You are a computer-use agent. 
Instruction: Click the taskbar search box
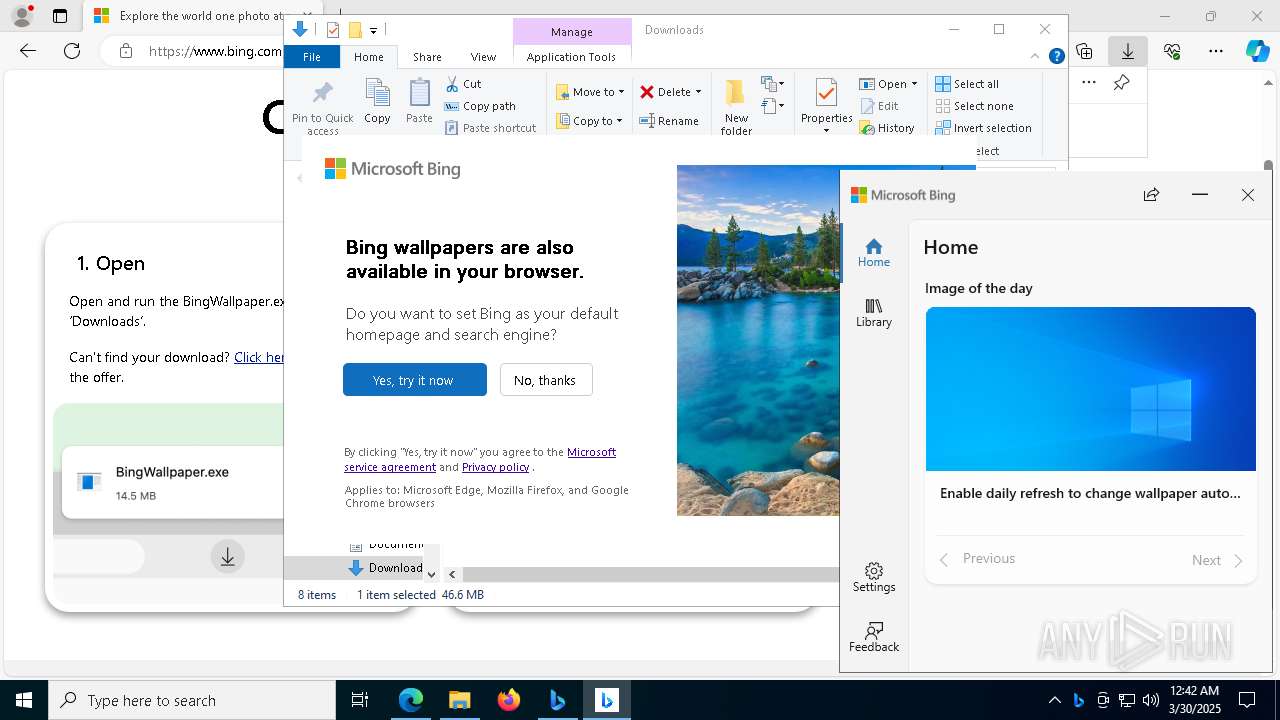(x=192, y=700)
